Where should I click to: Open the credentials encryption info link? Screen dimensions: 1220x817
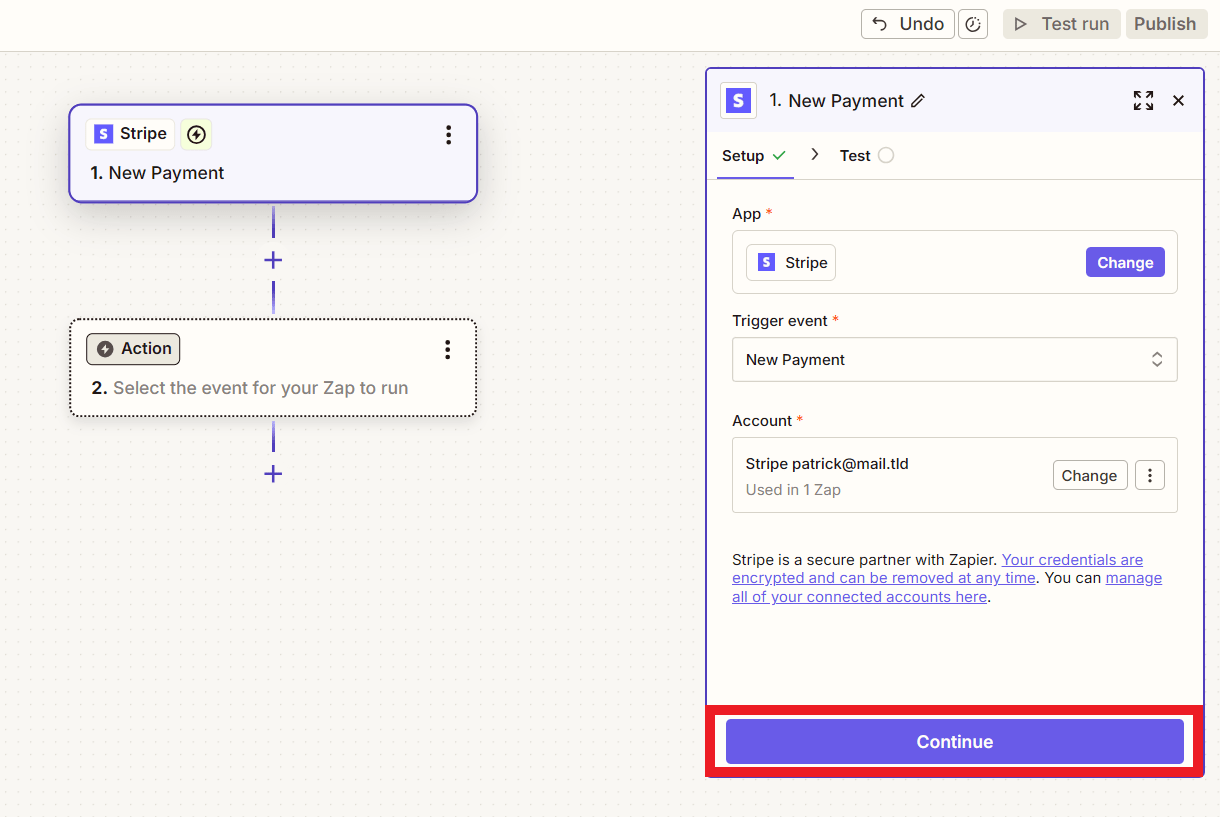[x=1072, y=560]
